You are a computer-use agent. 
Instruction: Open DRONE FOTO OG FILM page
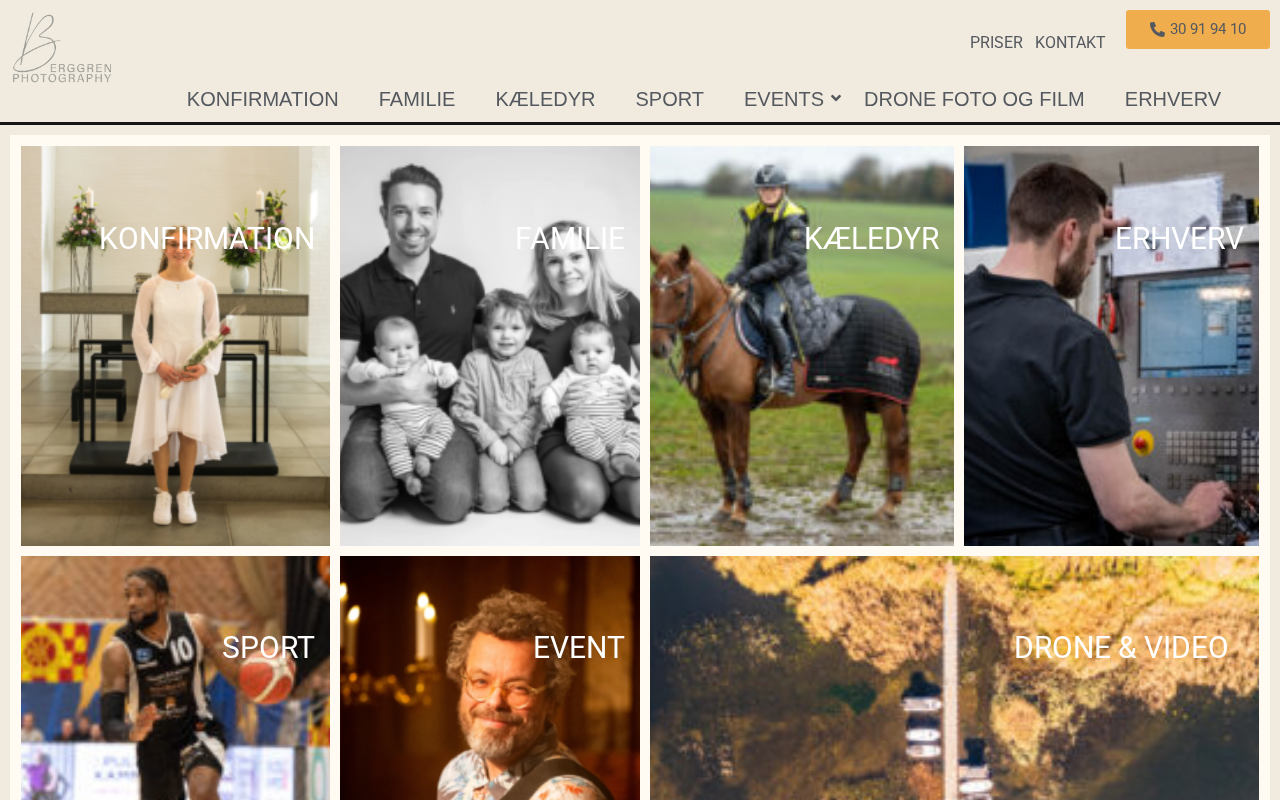[x=974, y=99]
